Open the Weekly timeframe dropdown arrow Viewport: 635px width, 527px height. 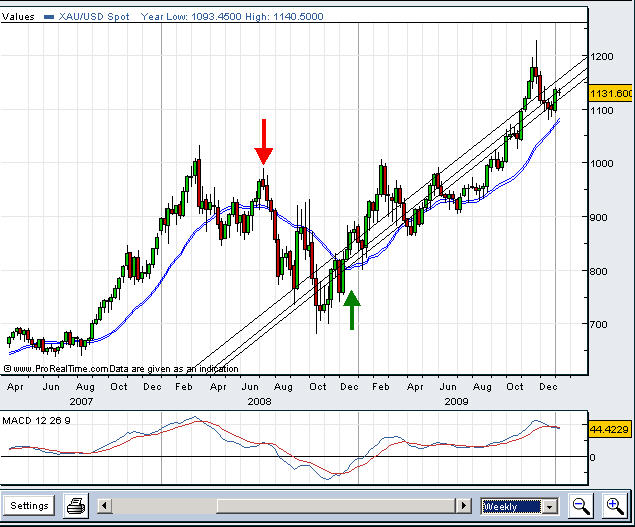550,506
